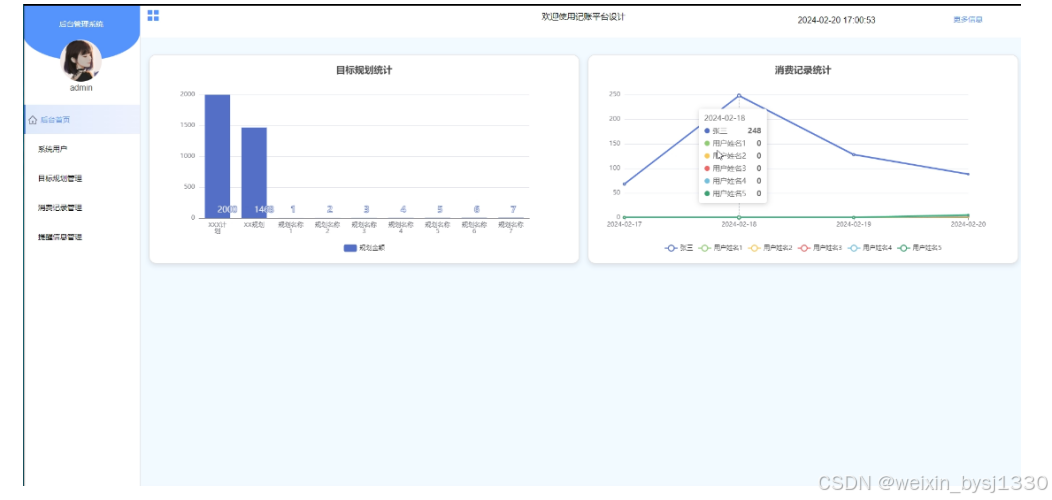Click the 张三 data point on 2024-02-20

click(968, 174)
